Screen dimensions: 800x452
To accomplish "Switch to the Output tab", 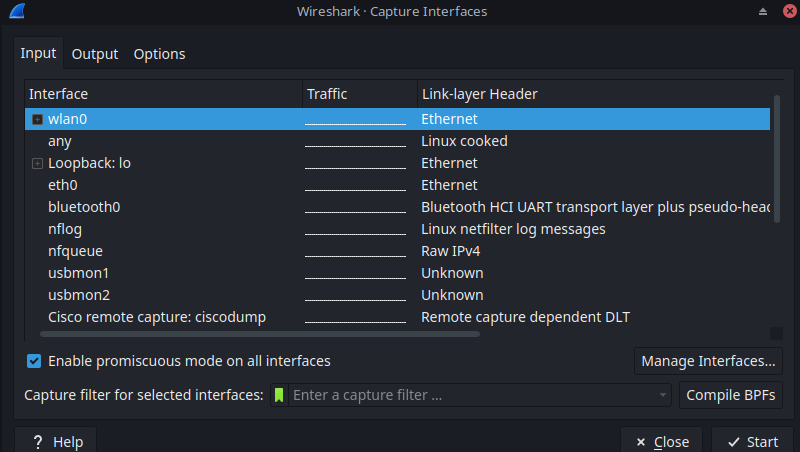I will 94,54.
